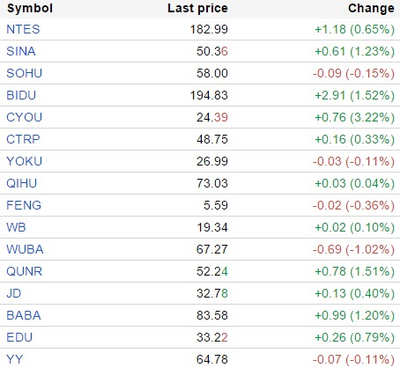Select the FENG symbol link
The height and width of the screenshot is (368, 400).
click(24, 205)
